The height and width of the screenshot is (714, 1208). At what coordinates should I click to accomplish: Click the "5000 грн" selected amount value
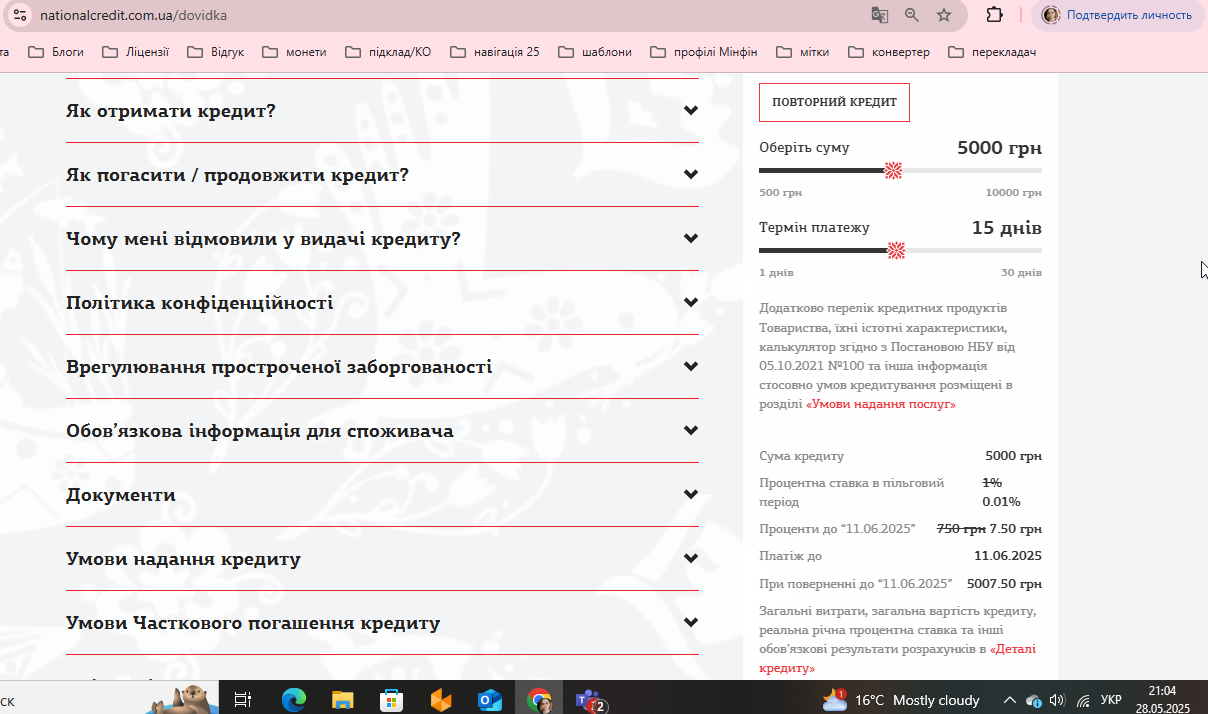pyautogui.click(x=999, y=148)
